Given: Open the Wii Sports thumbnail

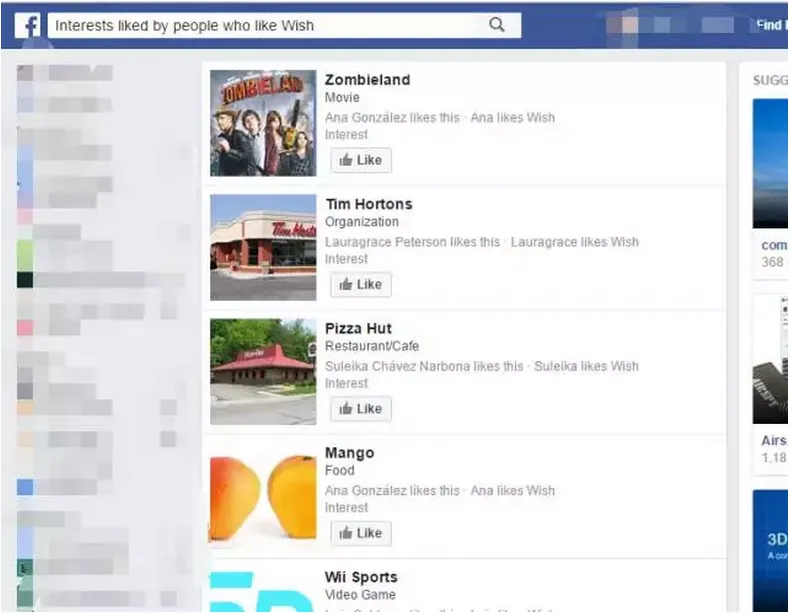Looking at the screenshot, I should click(x=263, y=590).
